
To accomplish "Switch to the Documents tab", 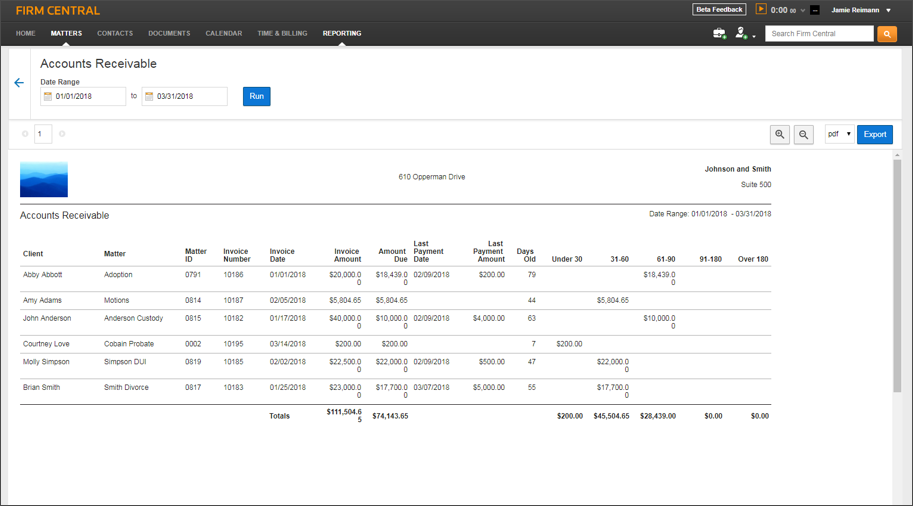I will (x=169, y=33).
